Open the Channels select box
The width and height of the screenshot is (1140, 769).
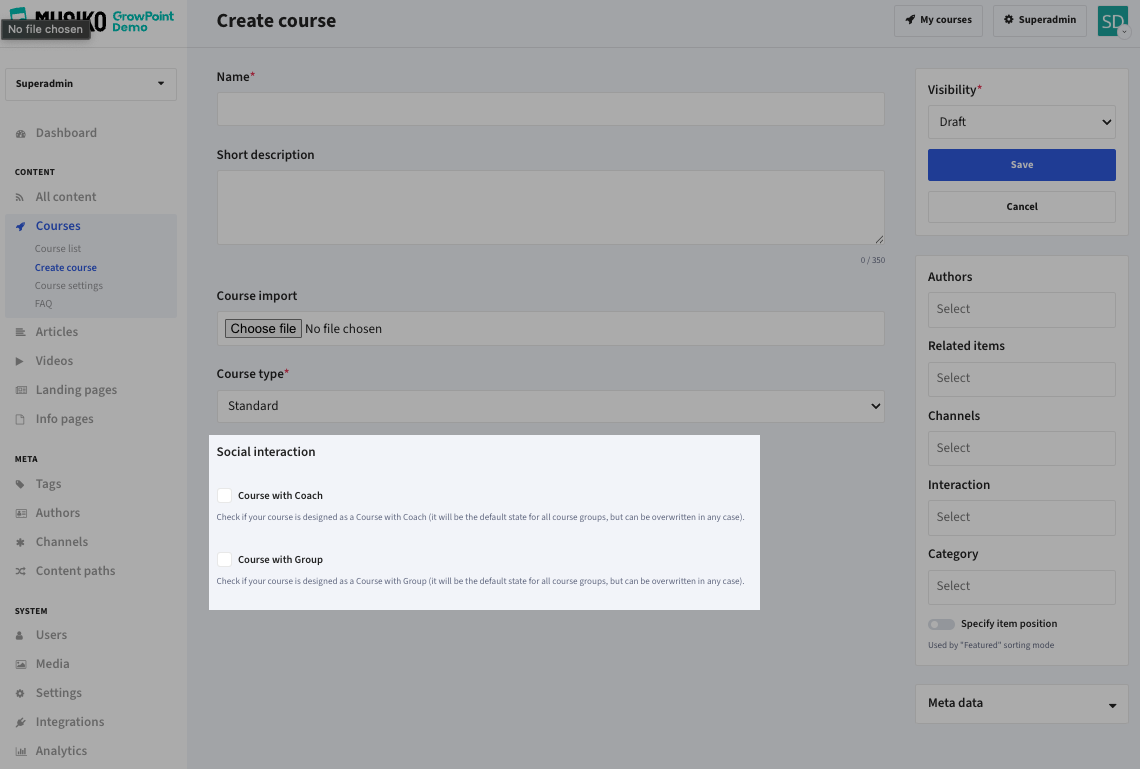point(1021,448)
